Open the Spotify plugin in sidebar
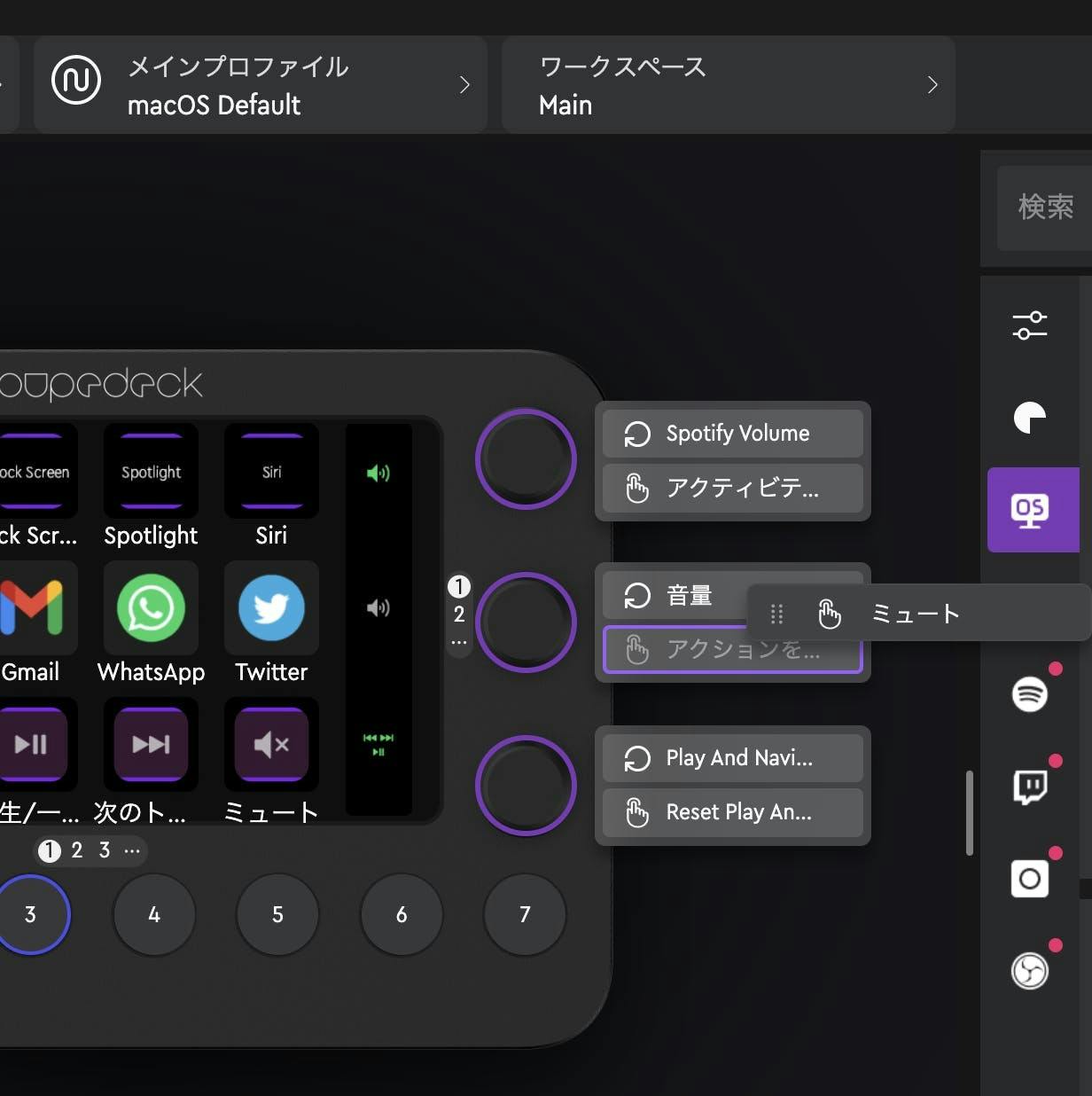This screenshot has height=1096, width=1092. 1029,693
